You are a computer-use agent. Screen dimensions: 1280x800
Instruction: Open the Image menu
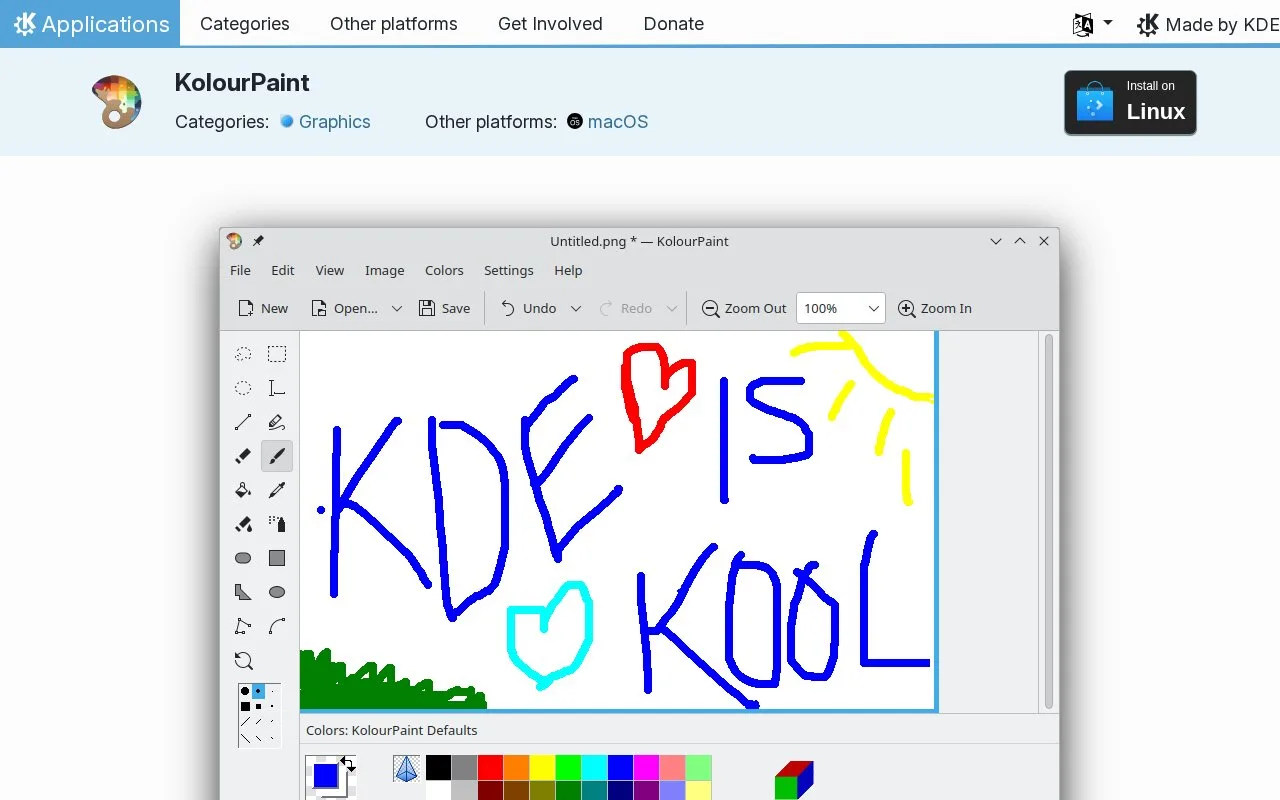click(384, 270)
